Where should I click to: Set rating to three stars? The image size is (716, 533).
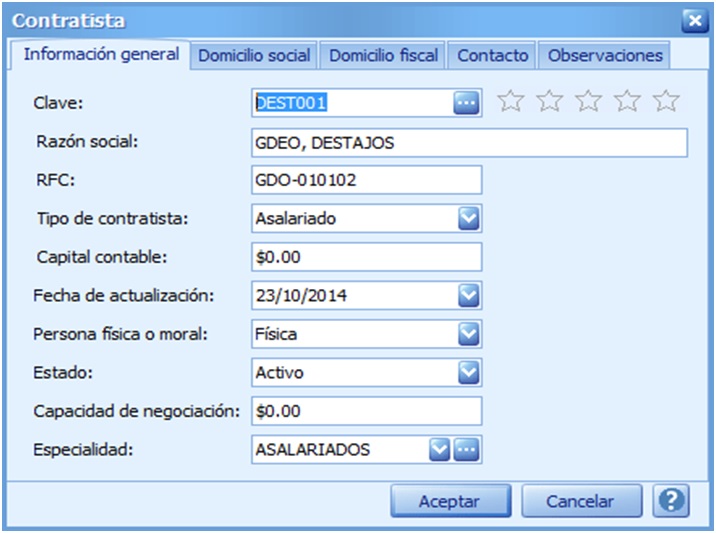[588, 100]
